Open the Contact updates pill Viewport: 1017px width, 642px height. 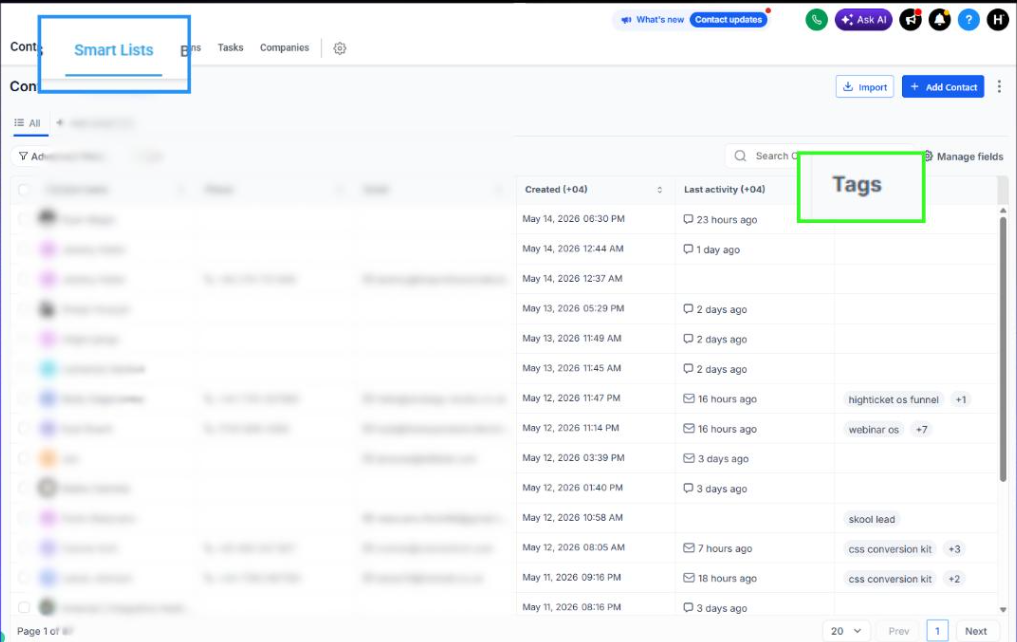click(728, 19)
